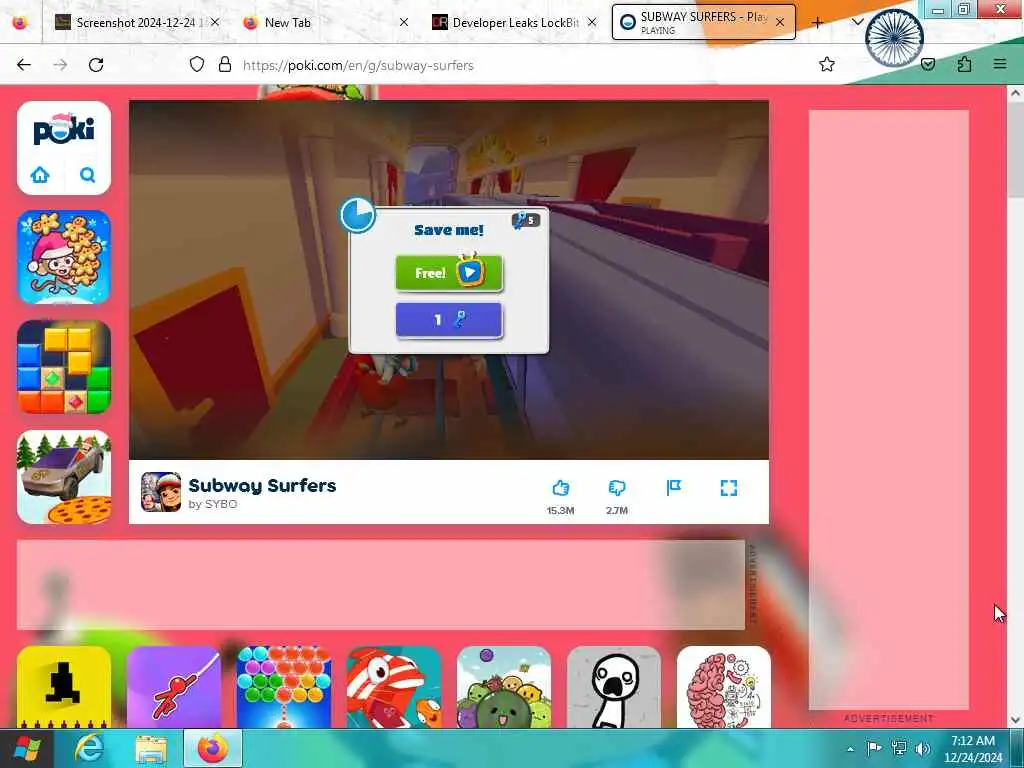The width and height of the screenshot is (1024, 768).
Task: Open the Cybertruck pizza game thumbnail
Action: point(64,477)
